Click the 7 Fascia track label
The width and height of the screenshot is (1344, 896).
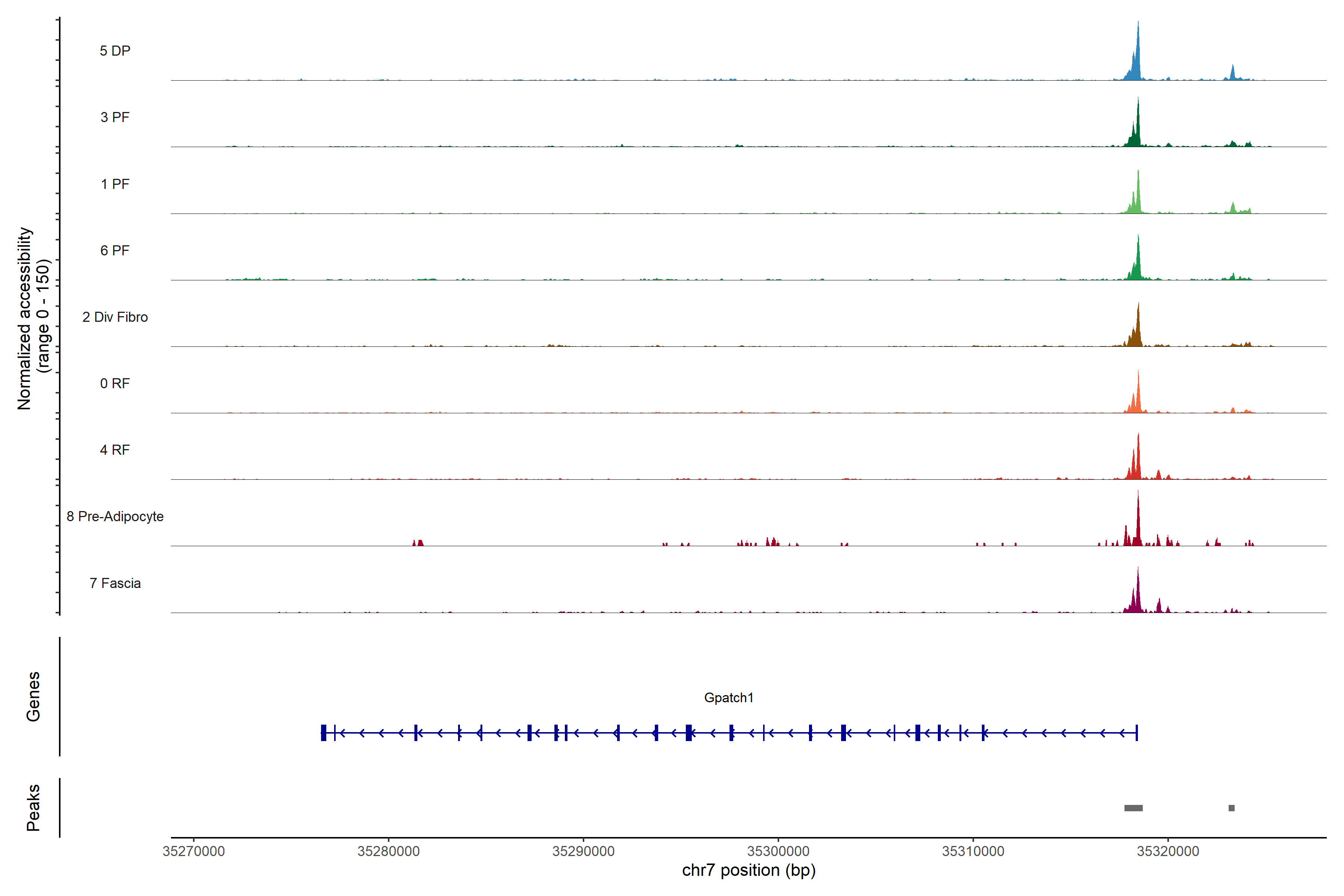115,583
